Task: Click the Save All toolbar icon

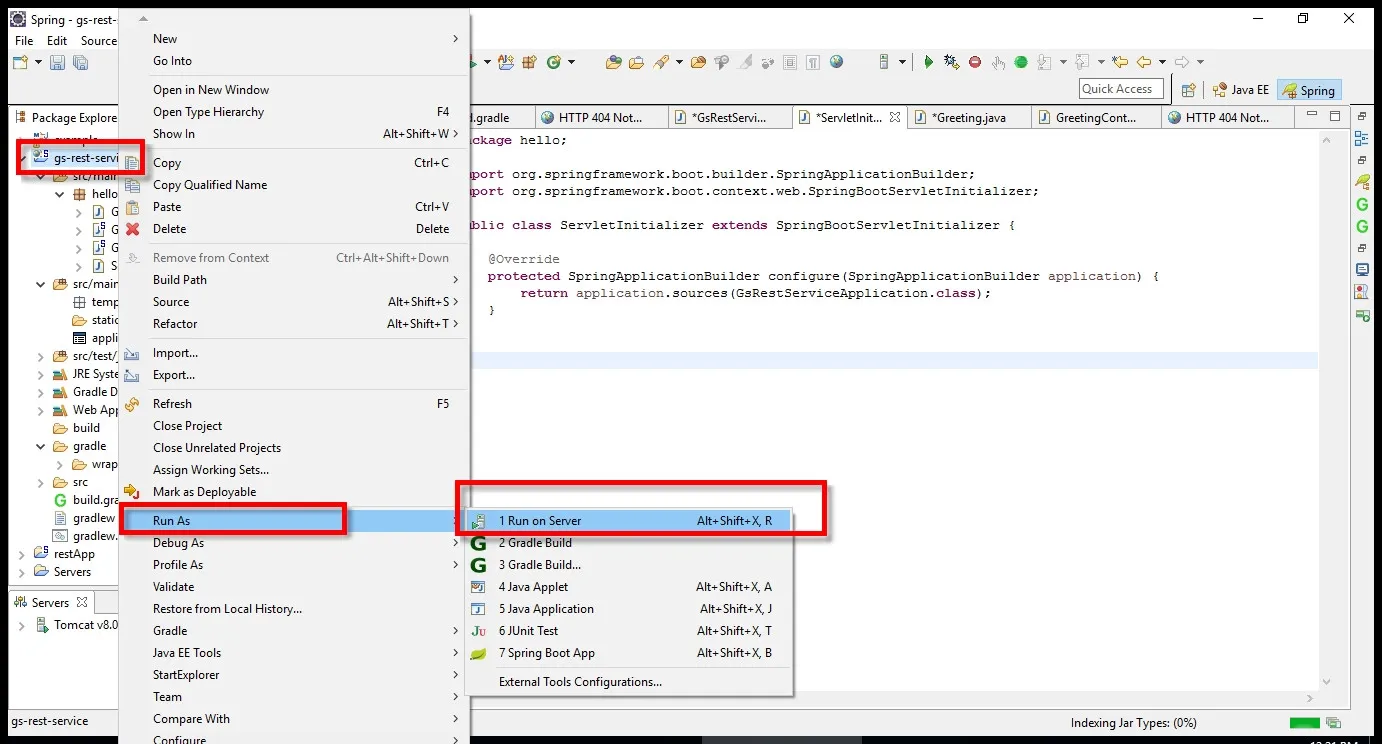Action: [80, 63]
